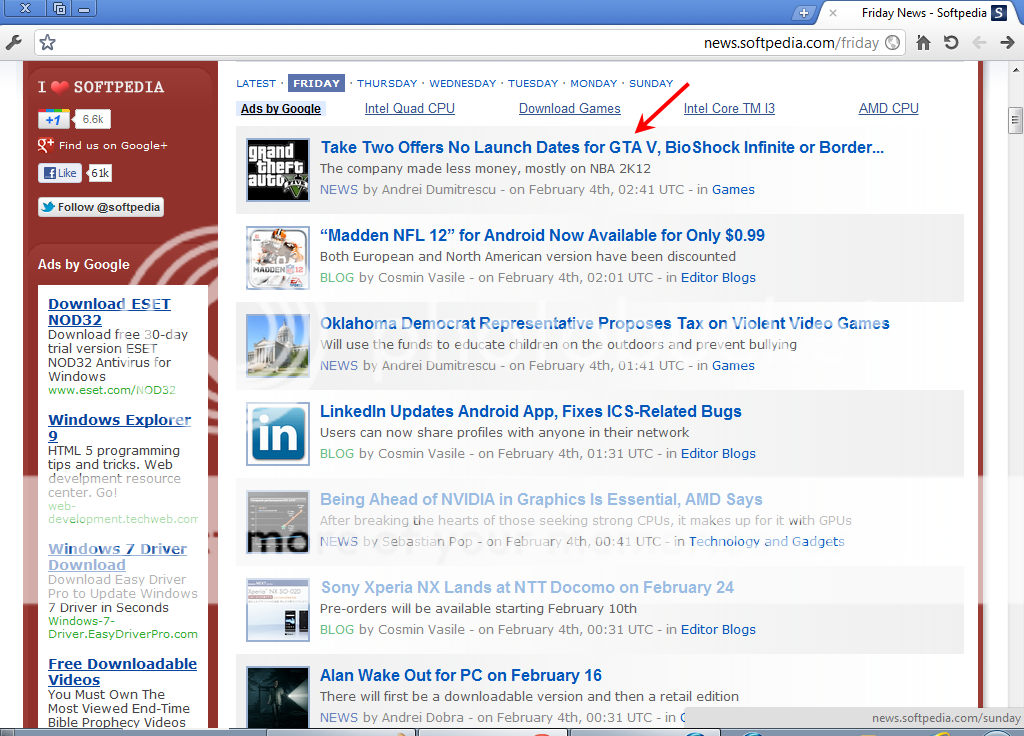Click the Alan Wake thumbnail
This screenshot has height=736, width=1024.
coord(278,697)
